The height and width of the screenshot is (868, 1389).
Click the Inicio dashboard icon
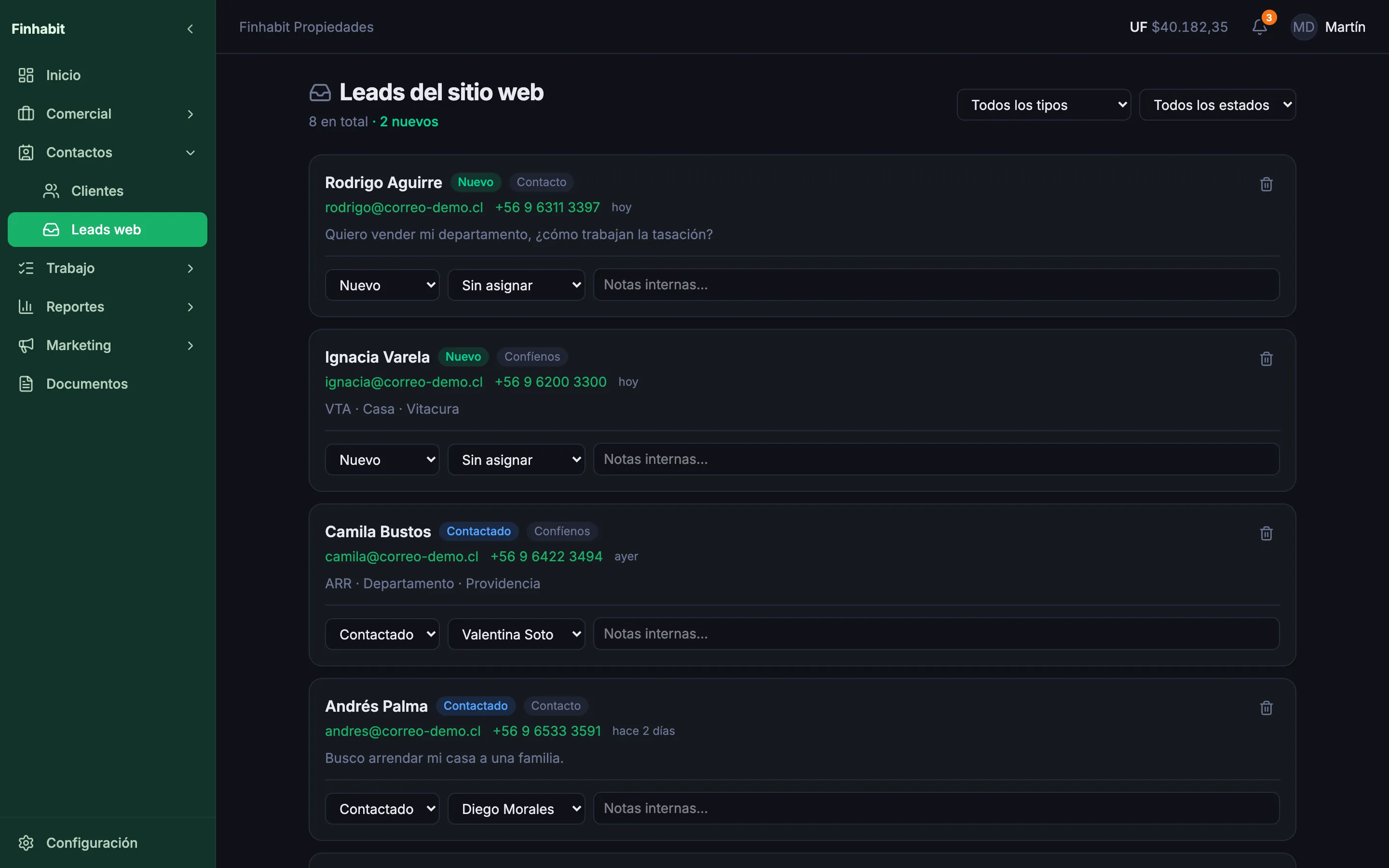click(26, 75)
